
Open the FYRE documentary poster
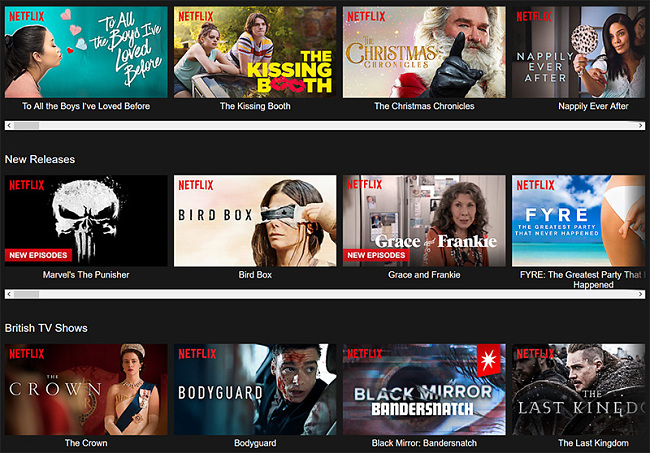(579, 221)
